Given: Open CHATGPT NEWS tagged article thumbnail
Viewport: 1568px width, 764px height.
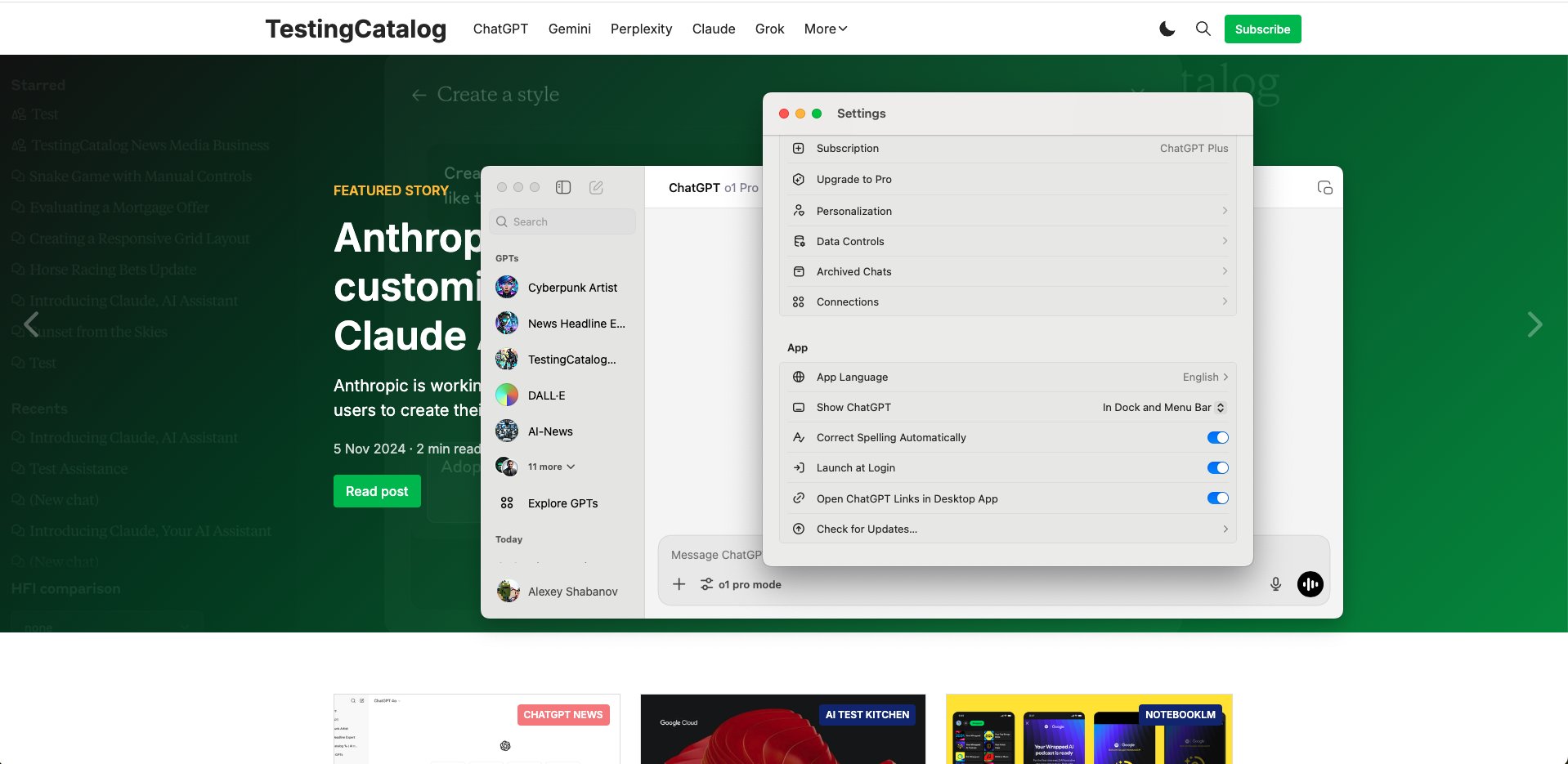Looking at the screenshot, I should point(477,729).
